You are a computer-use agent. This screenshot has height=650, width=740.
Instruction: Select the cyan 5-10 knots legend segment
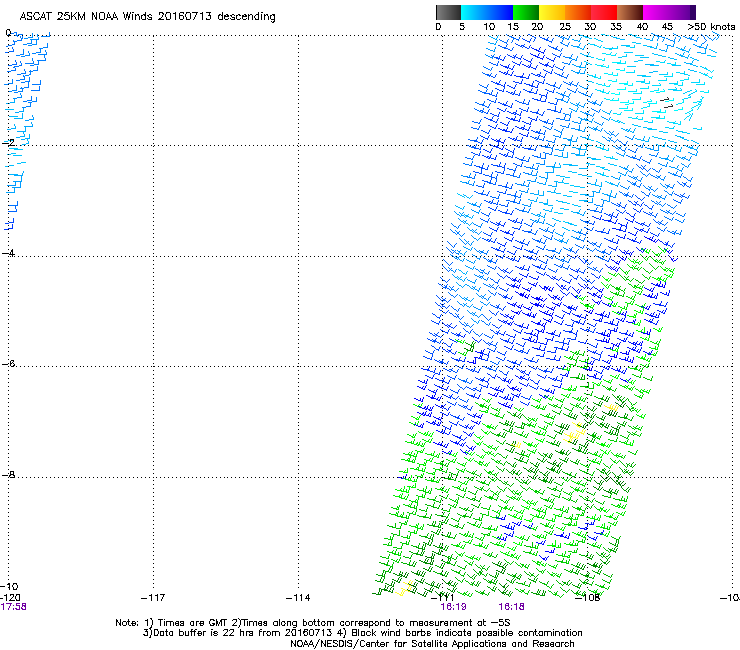(474, 12)
